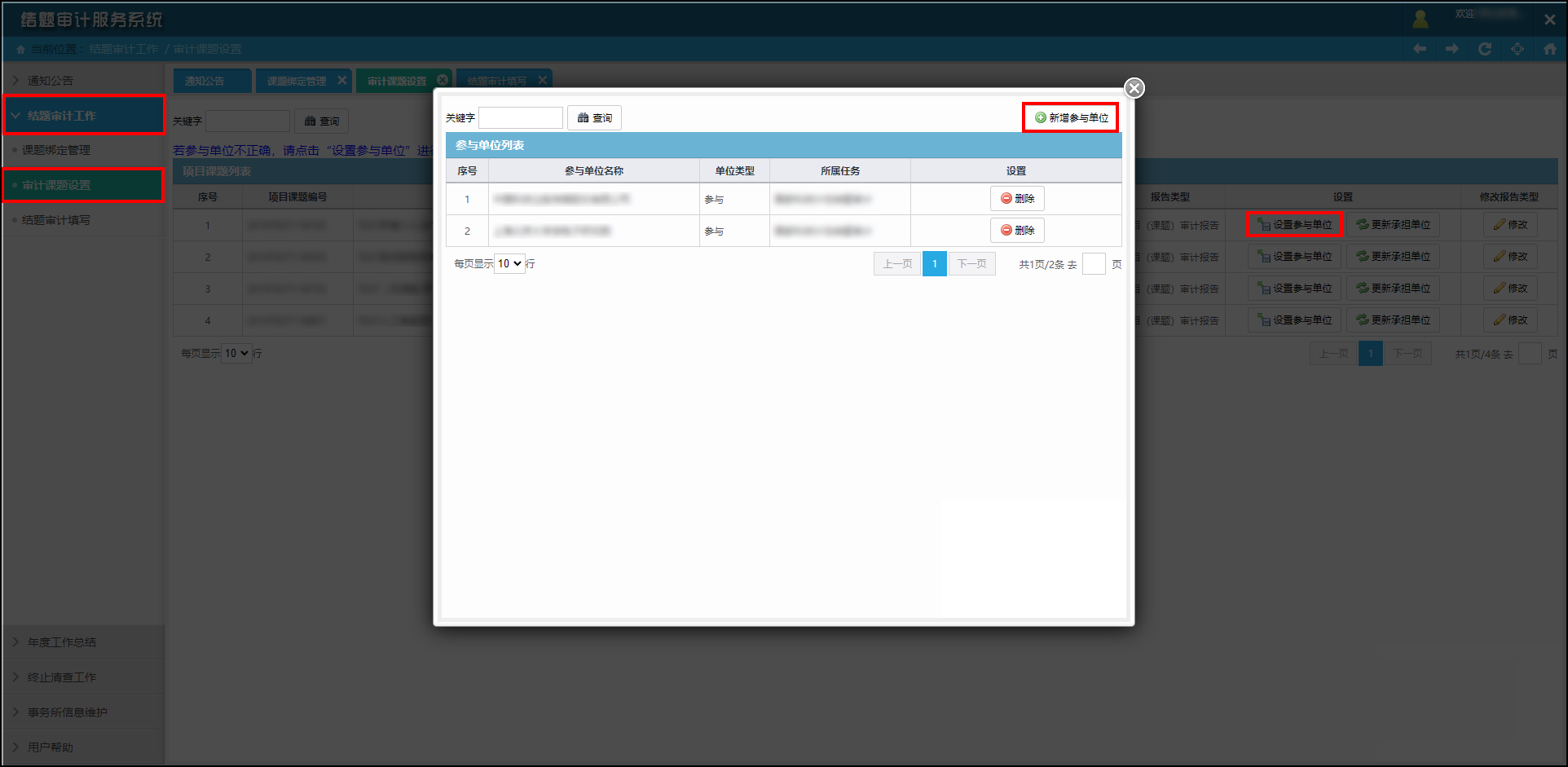Click 更新承担单位 in the first row
1568x767 pixels.
(1393, 225)
